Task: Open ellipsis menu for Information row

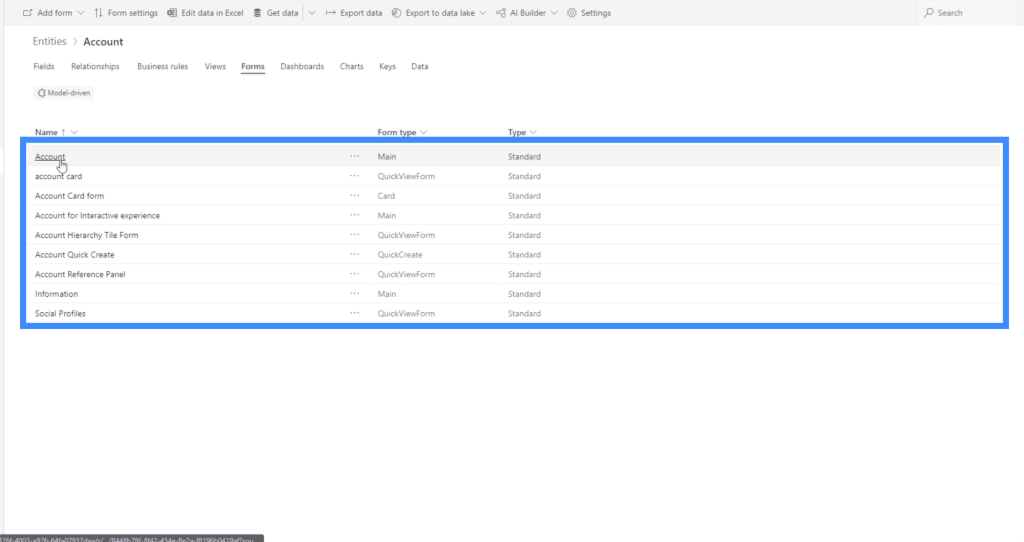Action: pyautogui.click(x=355, y=293)
